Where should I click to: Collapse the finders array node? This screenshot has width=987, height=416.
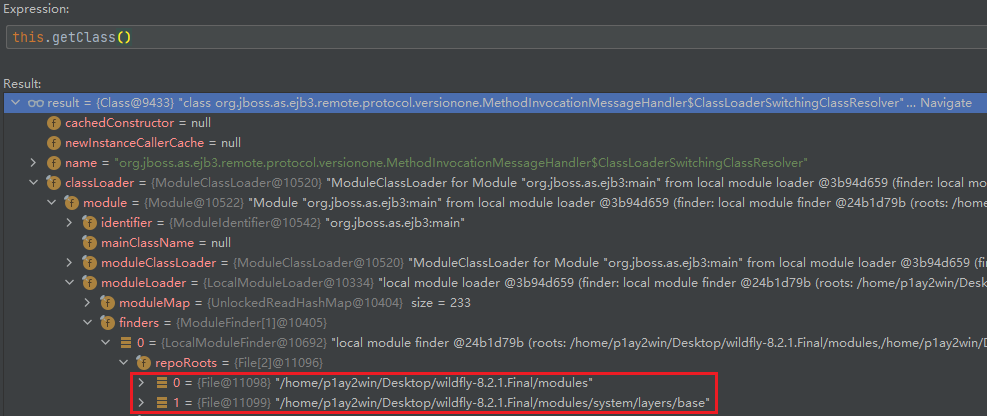87,323
